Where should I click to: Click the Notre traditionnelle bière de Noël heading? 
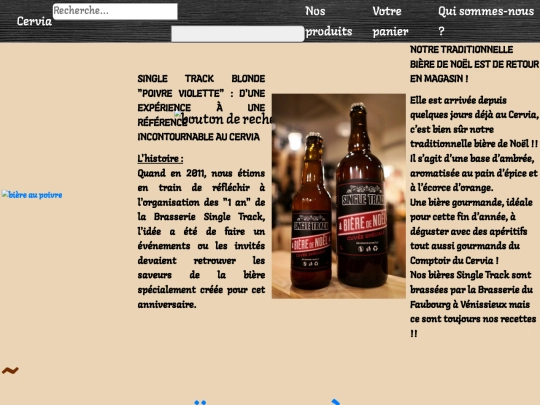click(x=474, y=64)
